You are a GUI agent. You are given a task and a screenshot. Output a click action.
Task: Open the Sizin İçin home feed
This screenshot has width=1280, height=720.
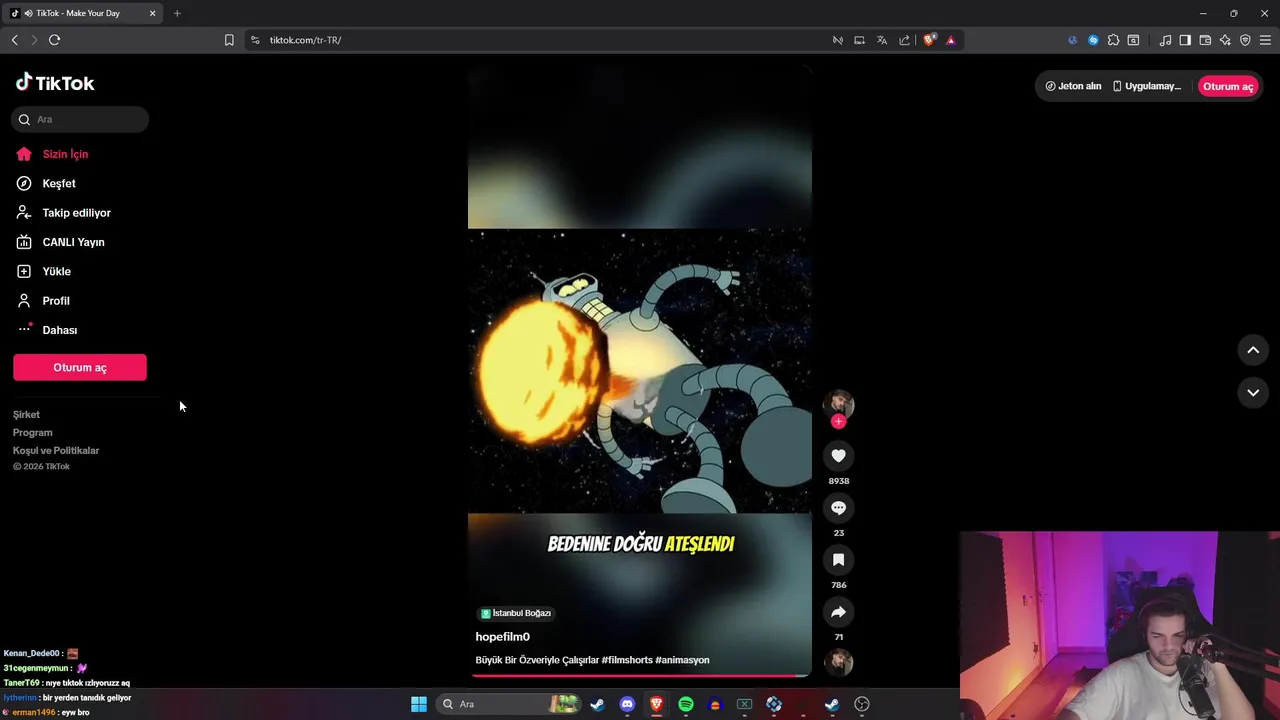point(52,154)
